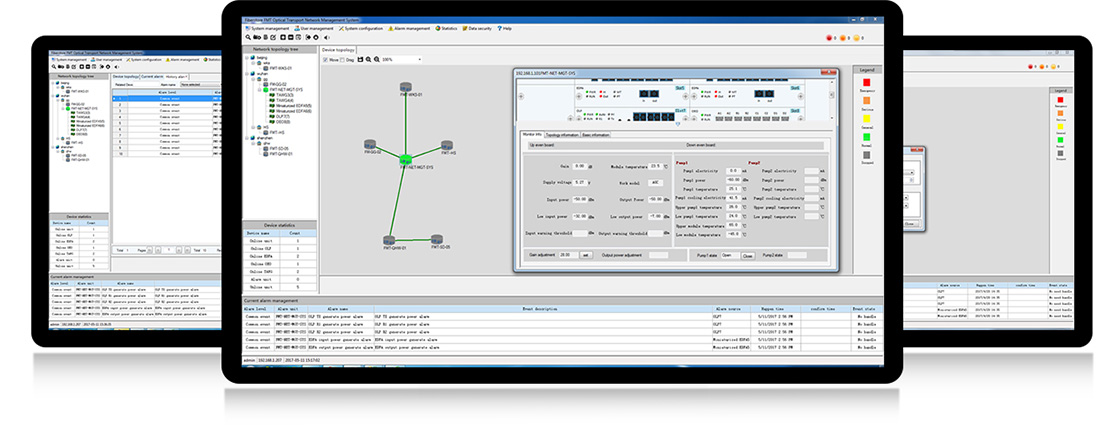Viewport: 1120px width, 433px height.
Task: Click the search icon in left window toolbar
Action: click(54, 66)
